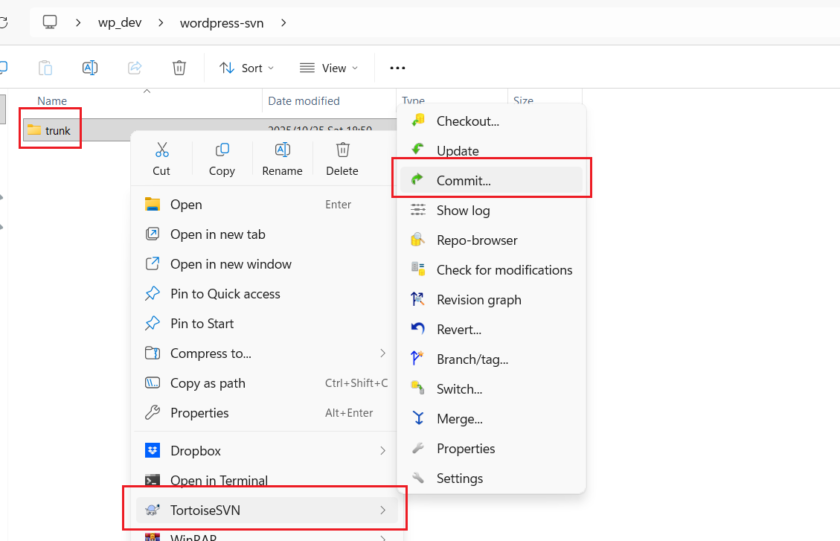The height and width of the screenshot is (541, 840).
Task: Click the toolbar Delete trash icon
Action: pos(179,68)
